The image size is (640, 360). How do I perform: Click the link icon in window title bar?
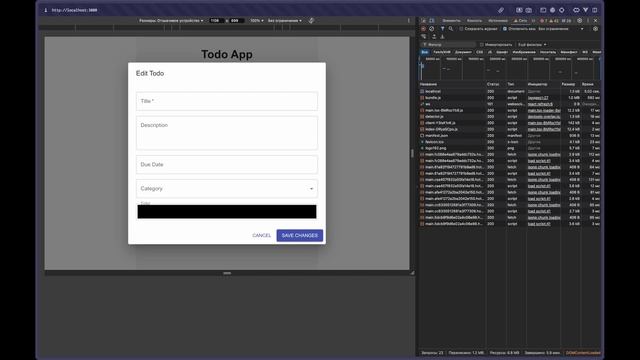pos(501,10)
